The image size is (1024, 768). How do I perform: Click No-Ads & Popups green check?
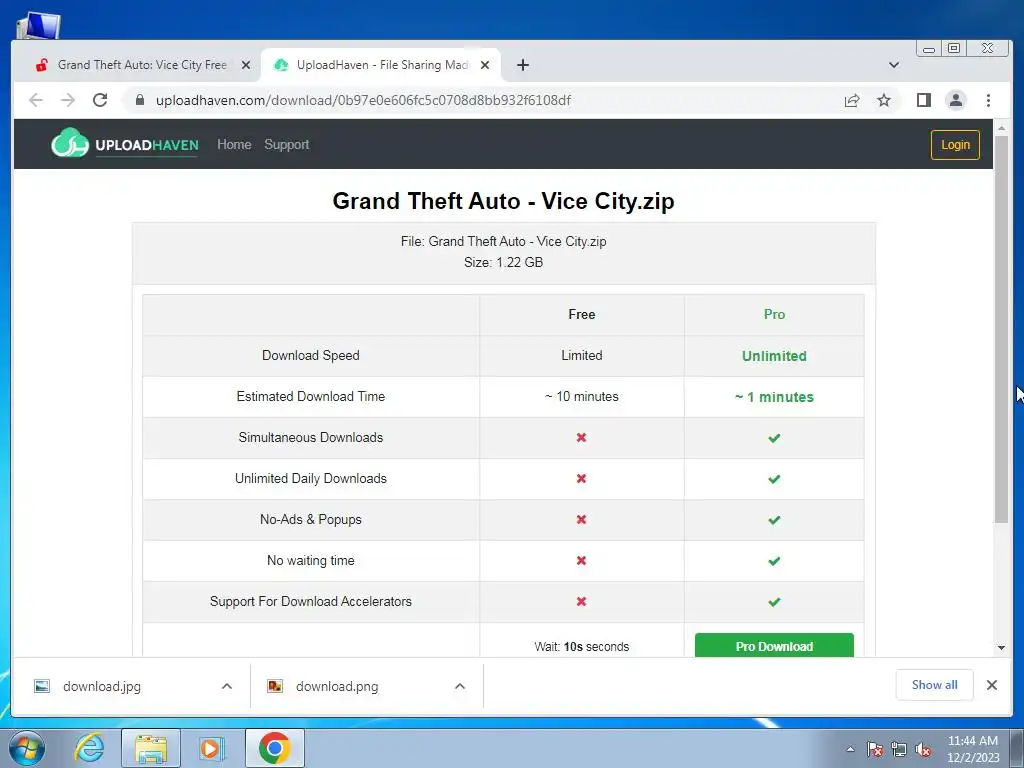point(774,520)
